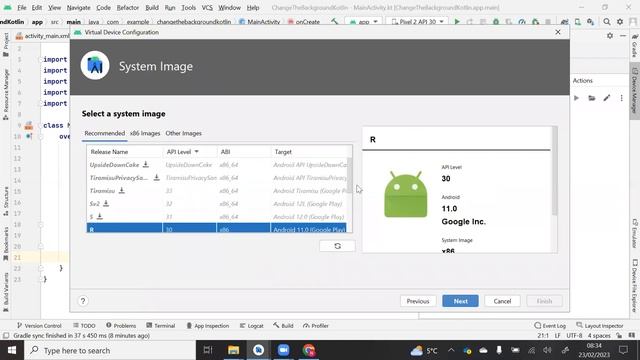Click the Release Name column header
Viewport: 640px width, 360px height.
coord(124,151)
